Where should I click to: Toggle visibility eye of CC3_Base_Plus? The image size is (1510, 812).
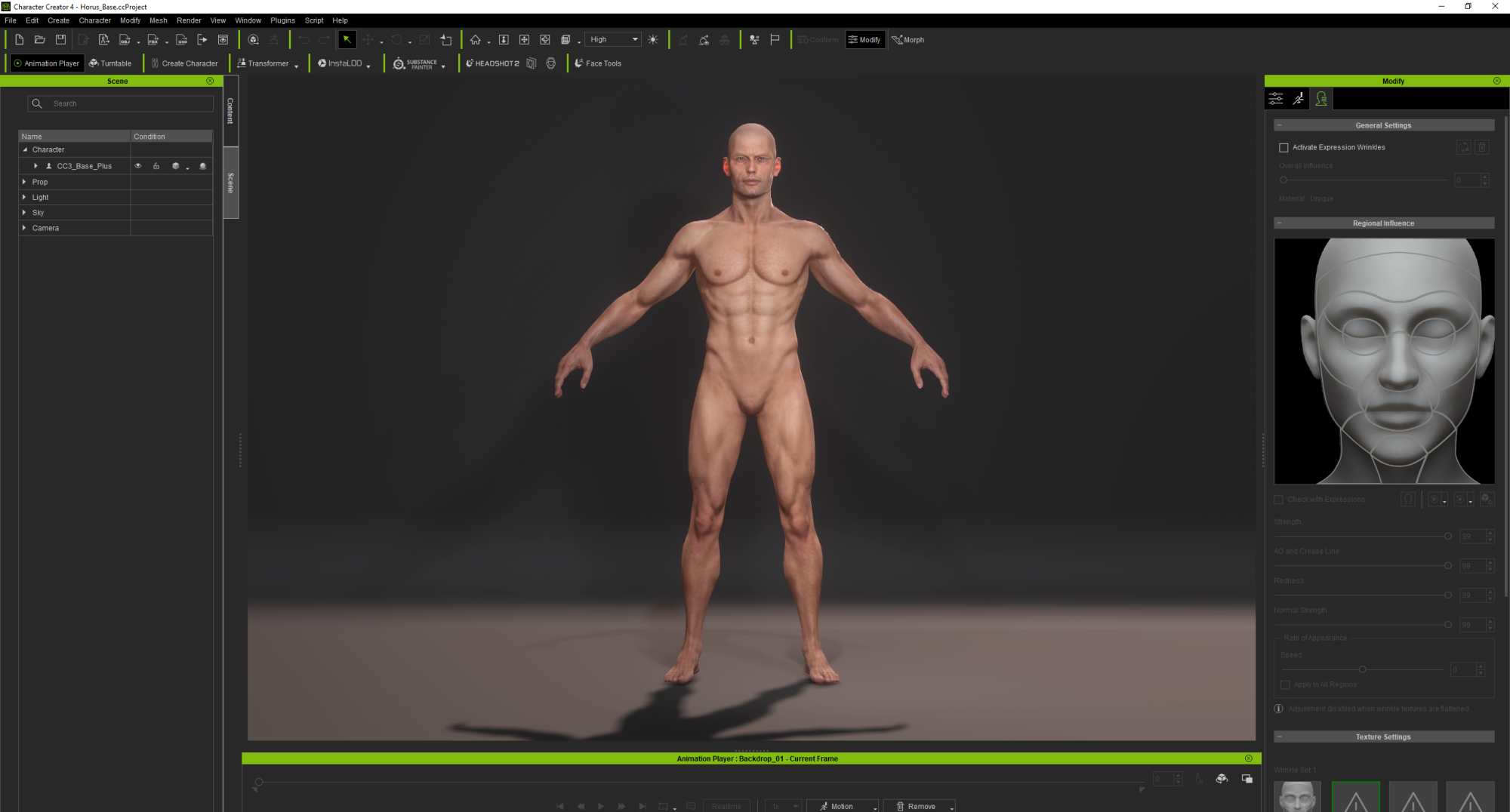(138, 166)
